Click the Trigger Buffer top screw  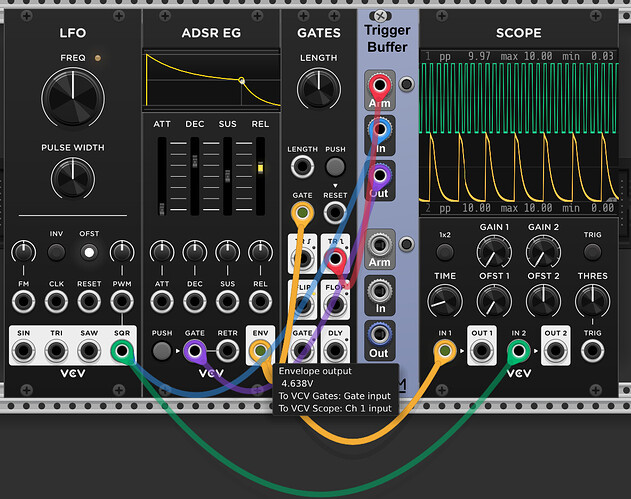[x=380, y=16]
